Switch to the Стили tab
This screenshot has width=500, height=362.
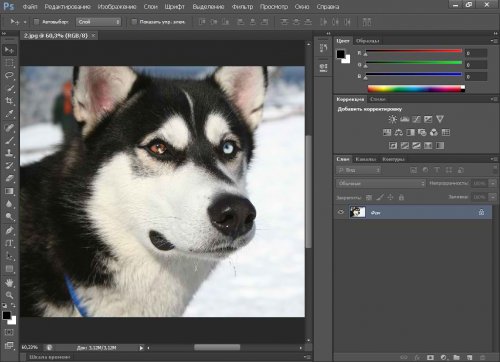point(377,99)
